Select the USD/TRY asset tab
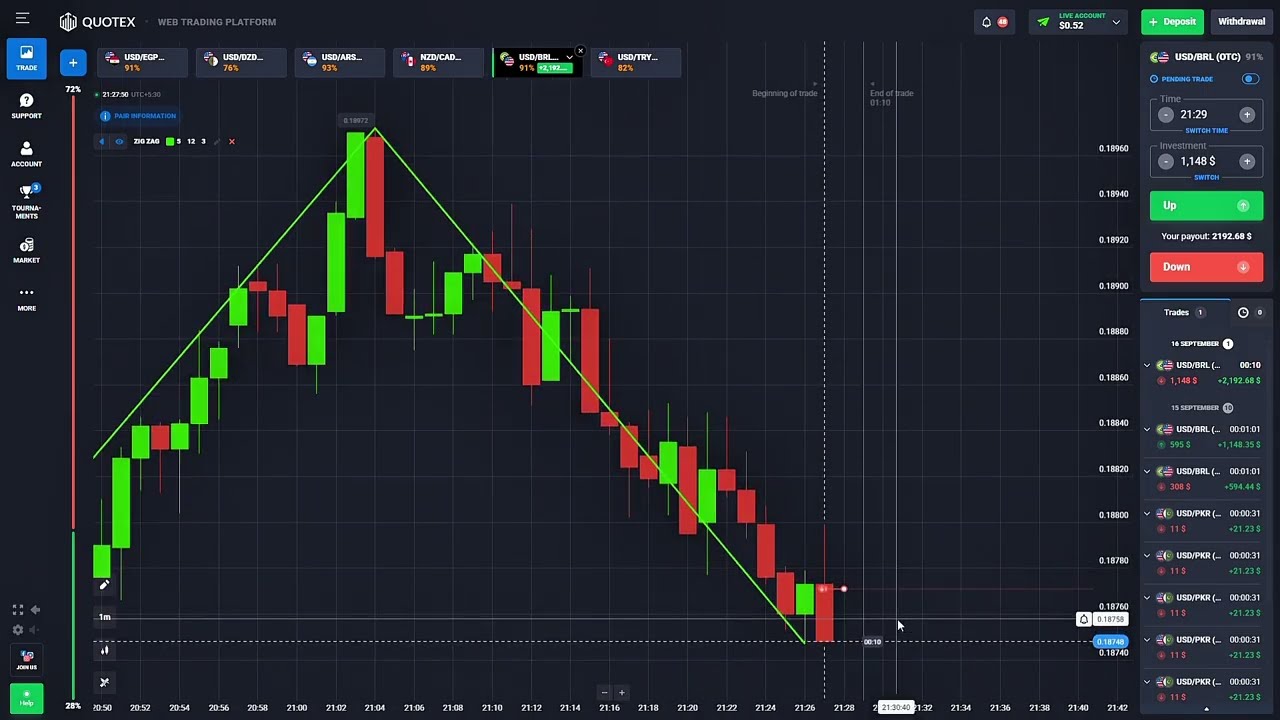The width and height of the screenshot is (1280, 720). coord(637,63)
